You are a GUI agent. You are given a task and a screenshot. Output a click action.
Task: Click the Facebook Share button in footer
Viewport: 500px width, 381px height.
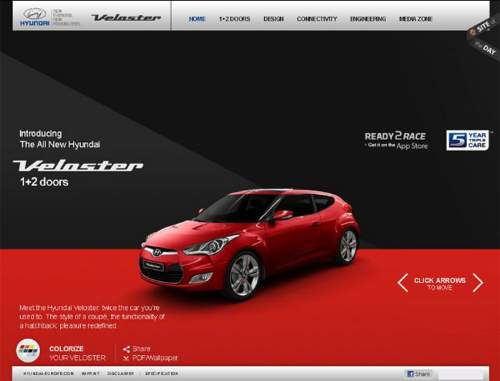pyautogui.click(x=418, y=374)
